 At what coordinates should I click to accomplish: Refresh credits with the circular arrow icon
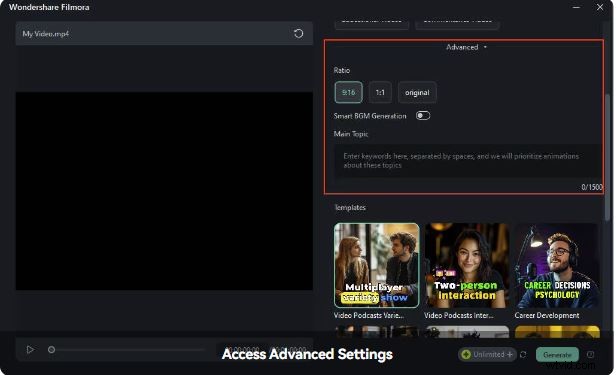point(523,355)
